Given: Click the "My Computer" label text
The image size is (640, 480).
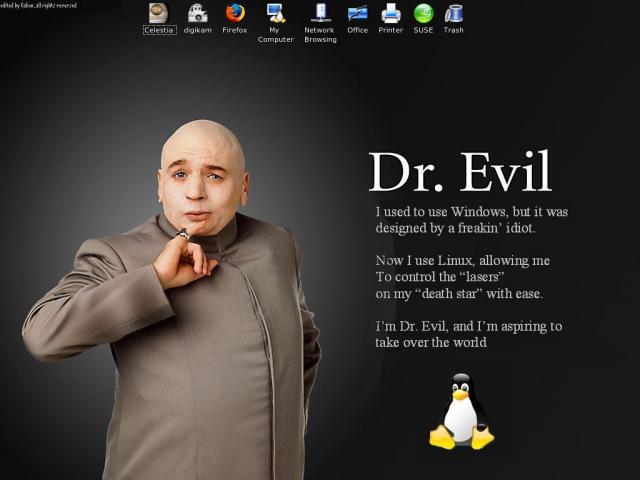Looking at the screenshot, I should 276,35.
